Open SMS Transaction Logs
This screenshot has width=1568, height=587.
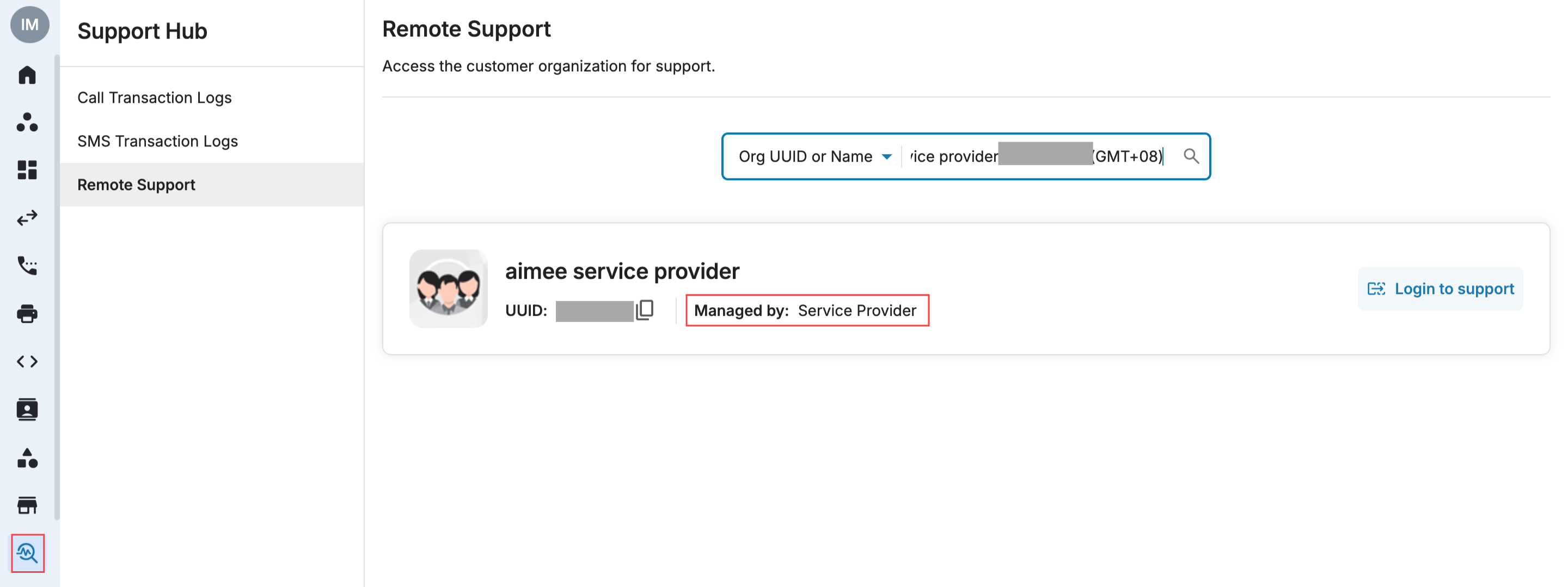pyautogui.click(x=158, y=141)
